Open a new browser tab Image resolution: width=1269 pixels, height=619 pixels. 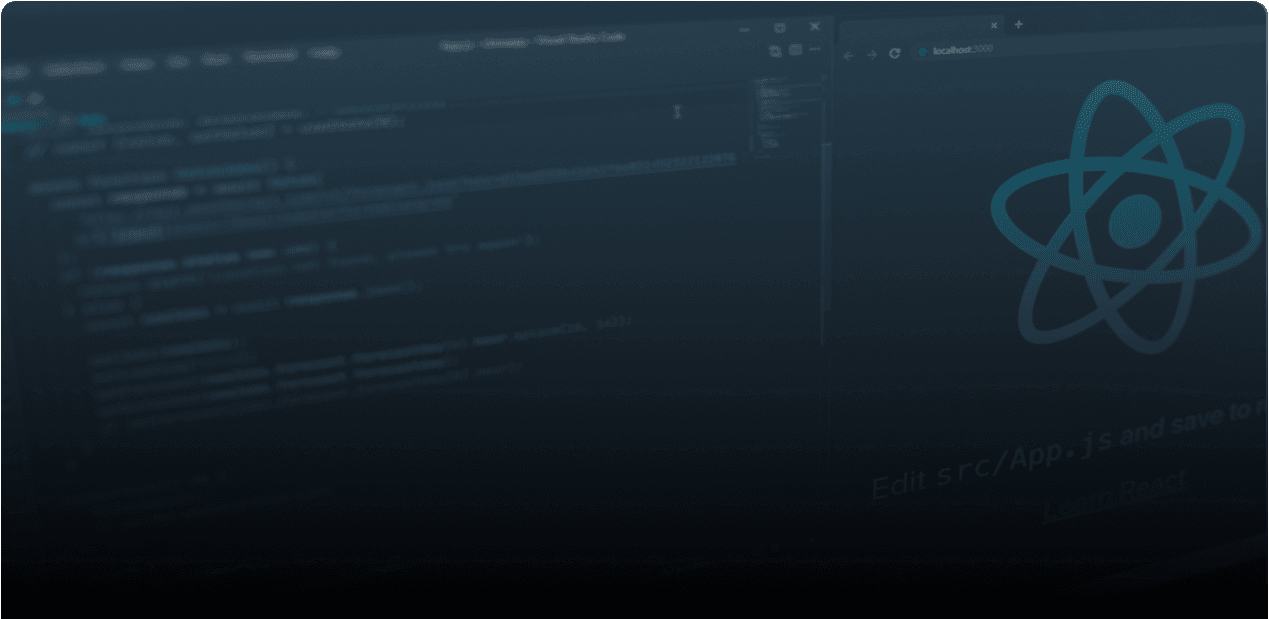click(x=1019, y=24)
